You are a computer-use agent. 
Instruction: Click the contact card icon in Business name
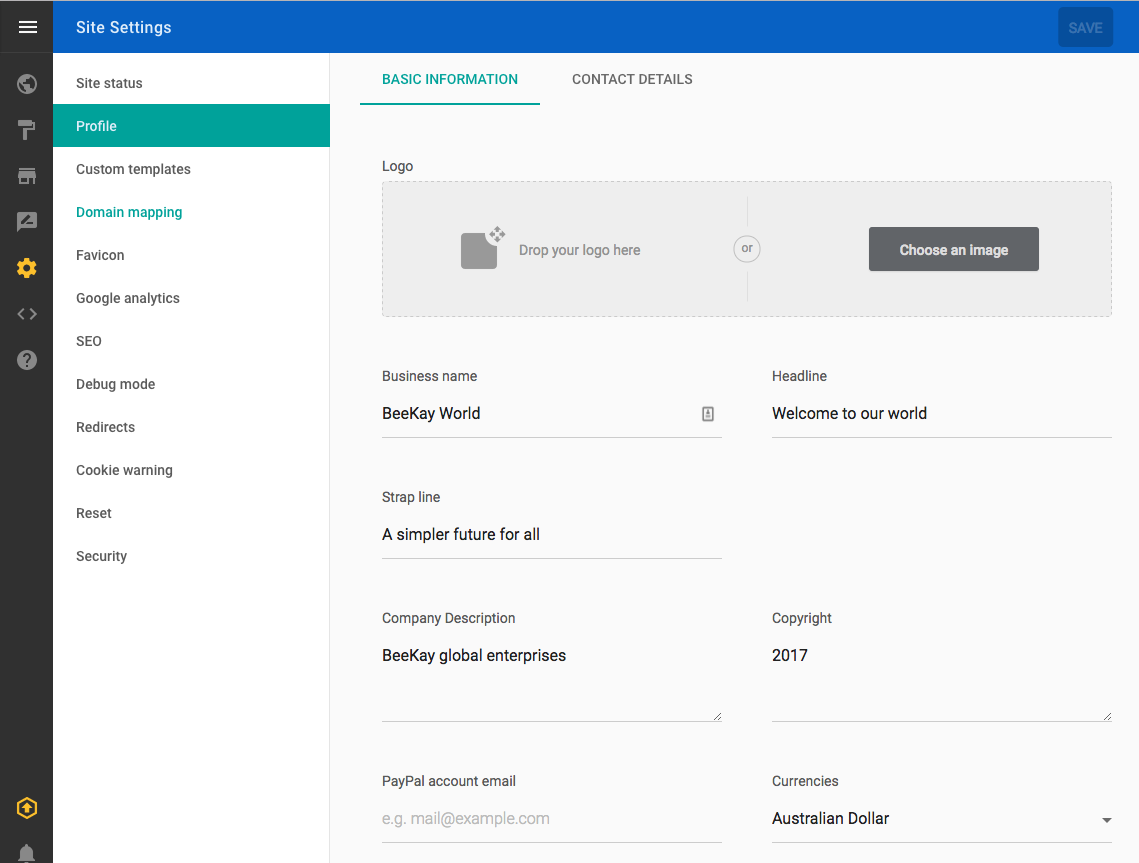(708, 414)
